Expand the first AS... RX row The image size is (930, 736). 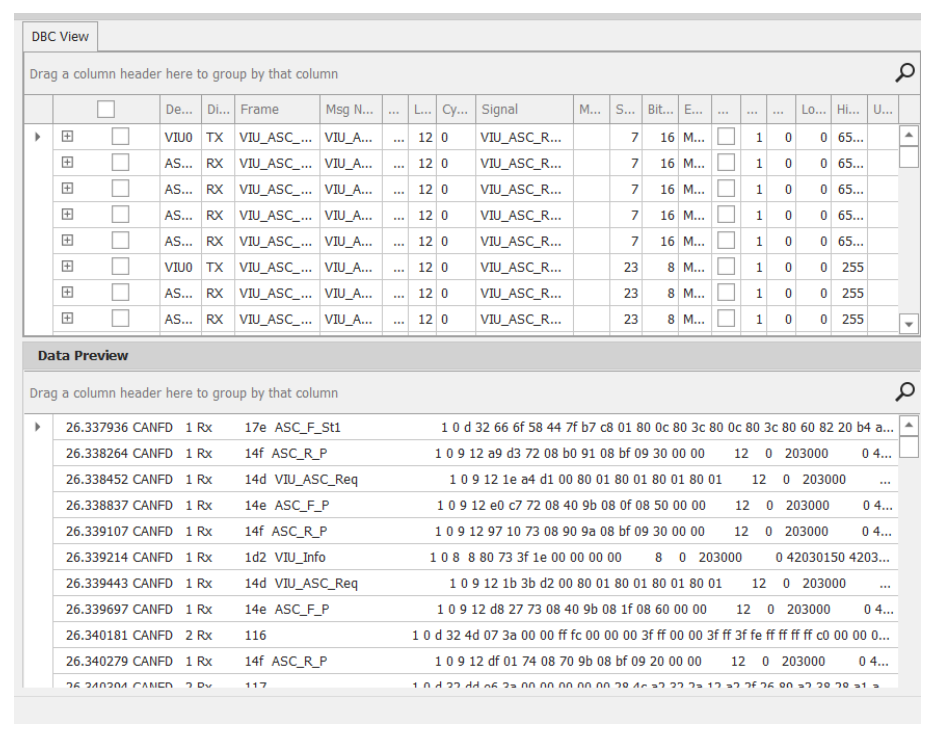[x=68, y=163]
